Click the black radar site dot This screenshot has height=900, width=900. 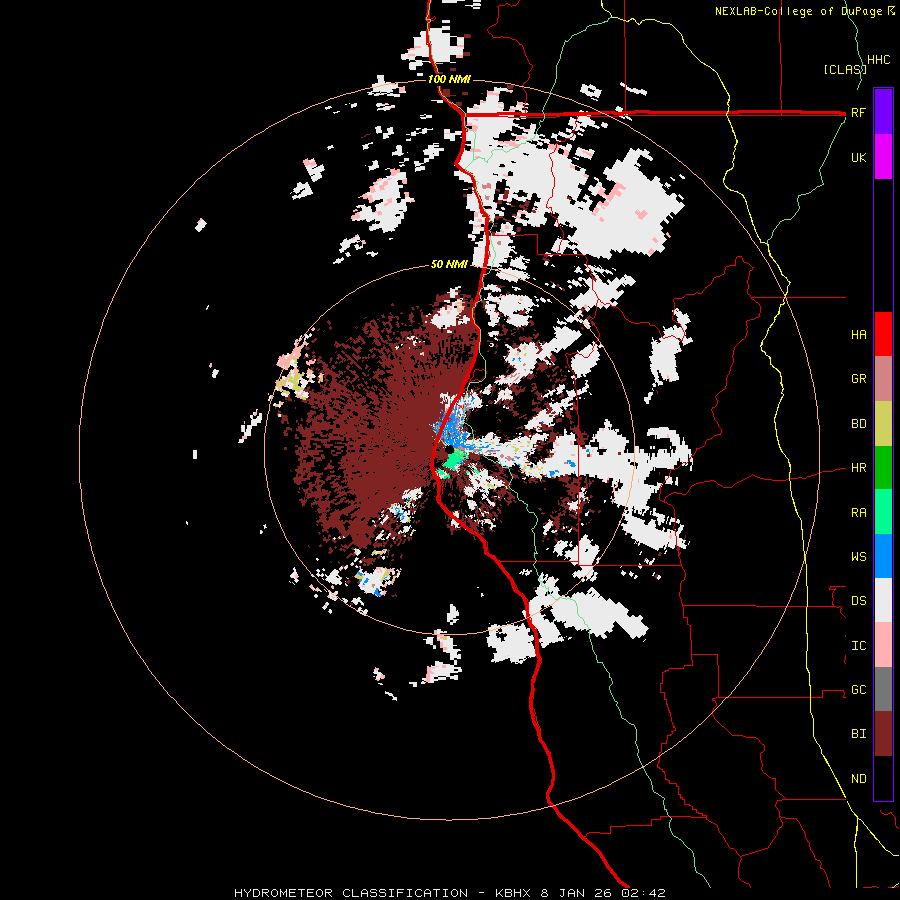pyautogui.click(x=450, y=449)
